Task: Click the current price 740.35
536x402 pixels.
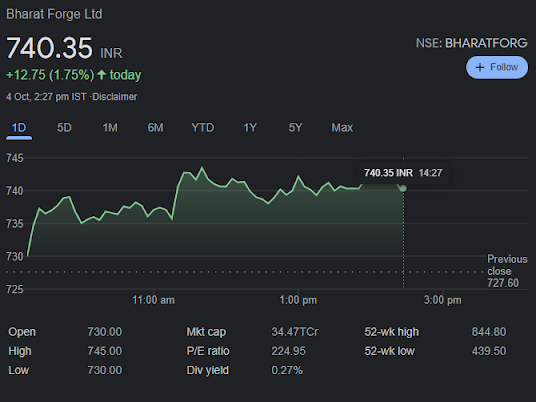Action: (x=49, y=48)
